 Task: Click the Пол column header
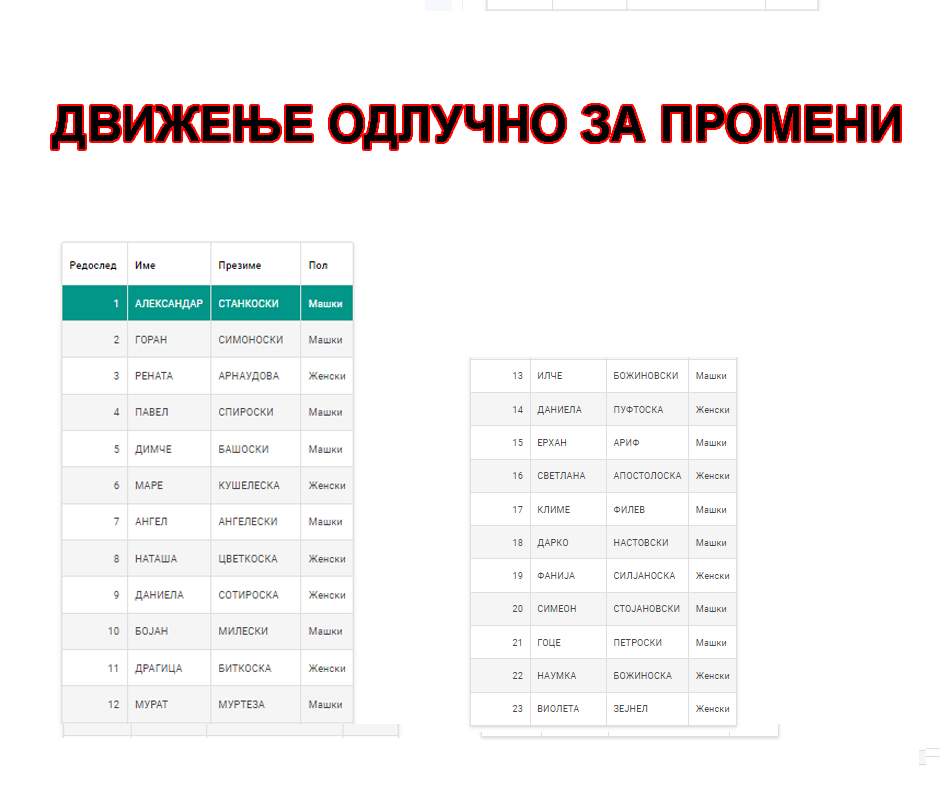(318, 265)
